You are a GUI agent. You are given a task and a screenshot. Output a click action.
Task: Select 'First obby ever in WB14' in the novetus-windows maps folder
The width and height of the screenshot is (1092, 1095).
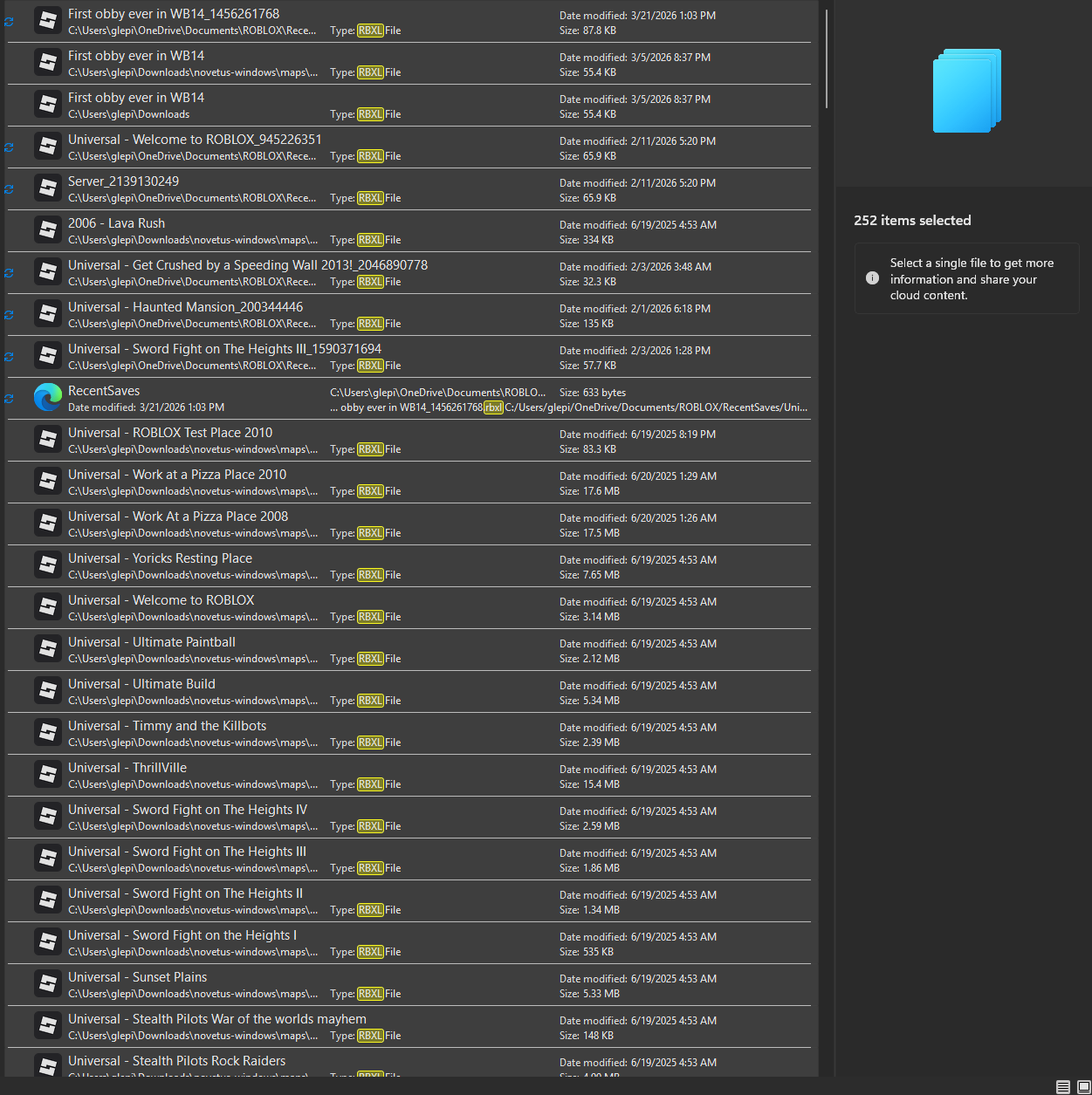pos(136,56)
